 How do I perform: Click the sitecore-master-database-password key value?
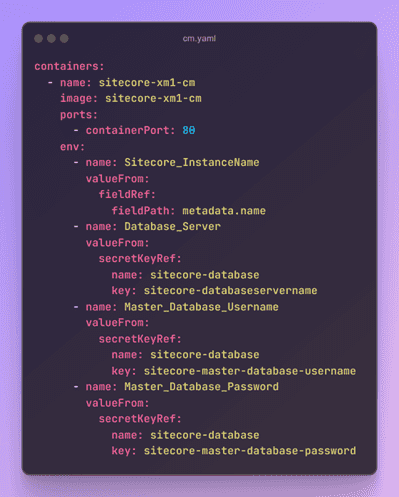tap(250, 451)
